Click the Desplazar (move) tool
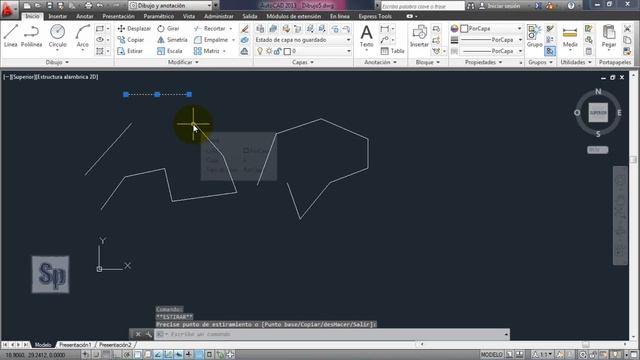640x360 pixels. coord(134,29)
